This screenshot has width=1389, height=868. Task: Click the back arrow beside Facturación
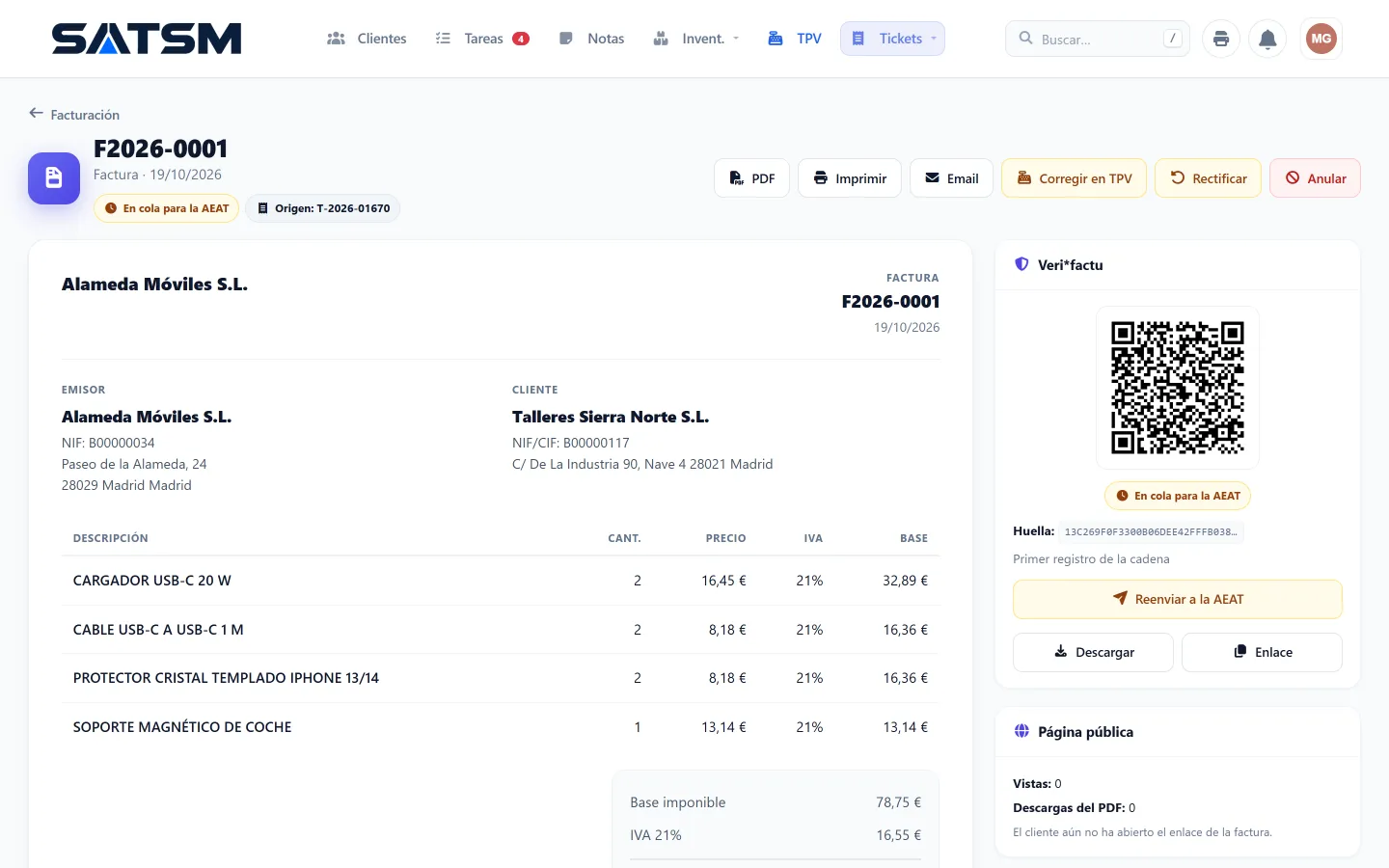pos(36,114)
